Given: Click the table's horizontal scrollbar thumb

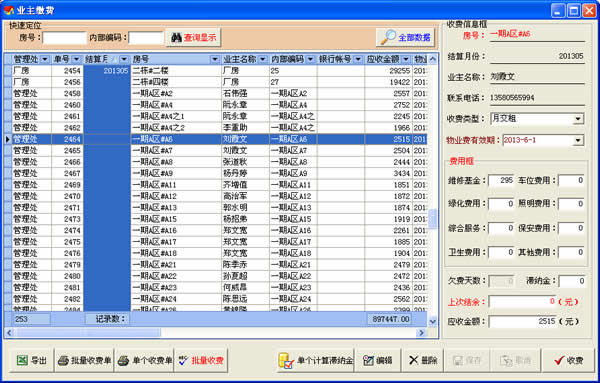Looking at the screenshot, I should tap(88, 333).
